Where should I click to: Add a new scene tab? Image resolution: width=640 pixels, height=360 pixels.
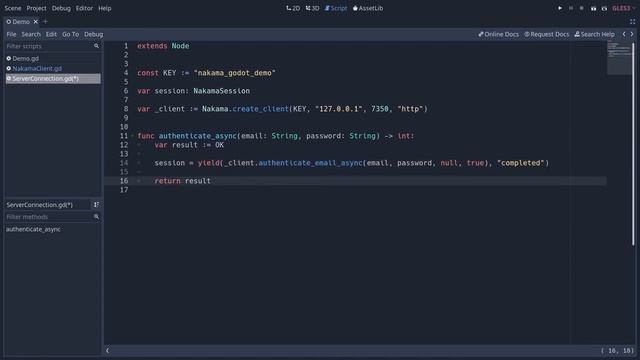point(45,22)
